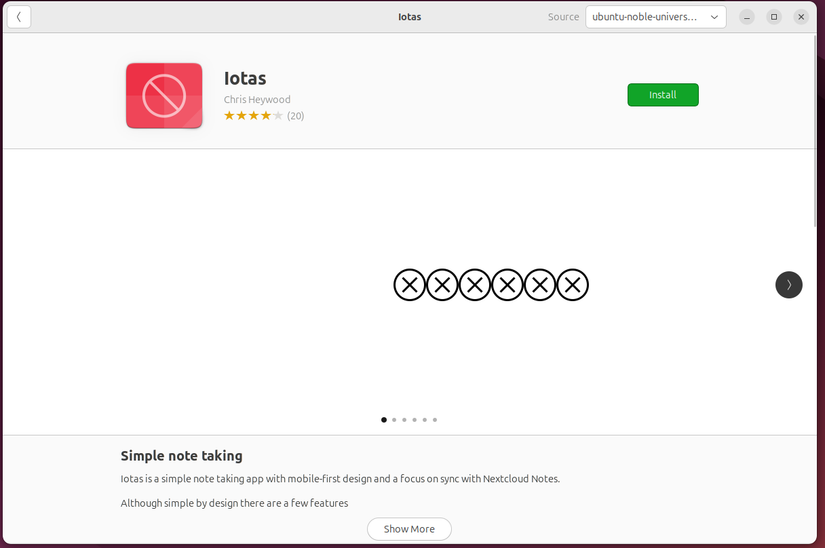This screenshot has height=548, width=825.
Task: Open the reviews count (20)
Action: tap(295, 116)
